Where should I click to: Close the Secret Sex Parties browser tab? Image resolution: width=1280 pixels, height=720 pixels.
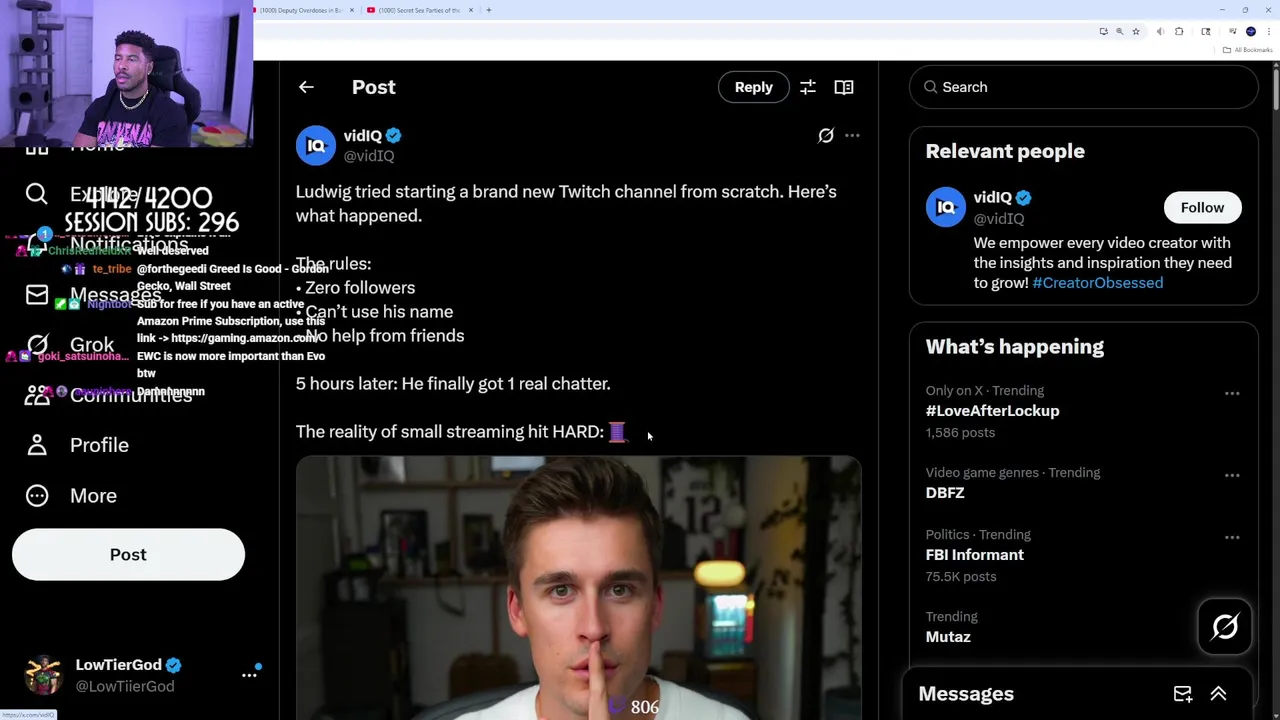point(471,10)
